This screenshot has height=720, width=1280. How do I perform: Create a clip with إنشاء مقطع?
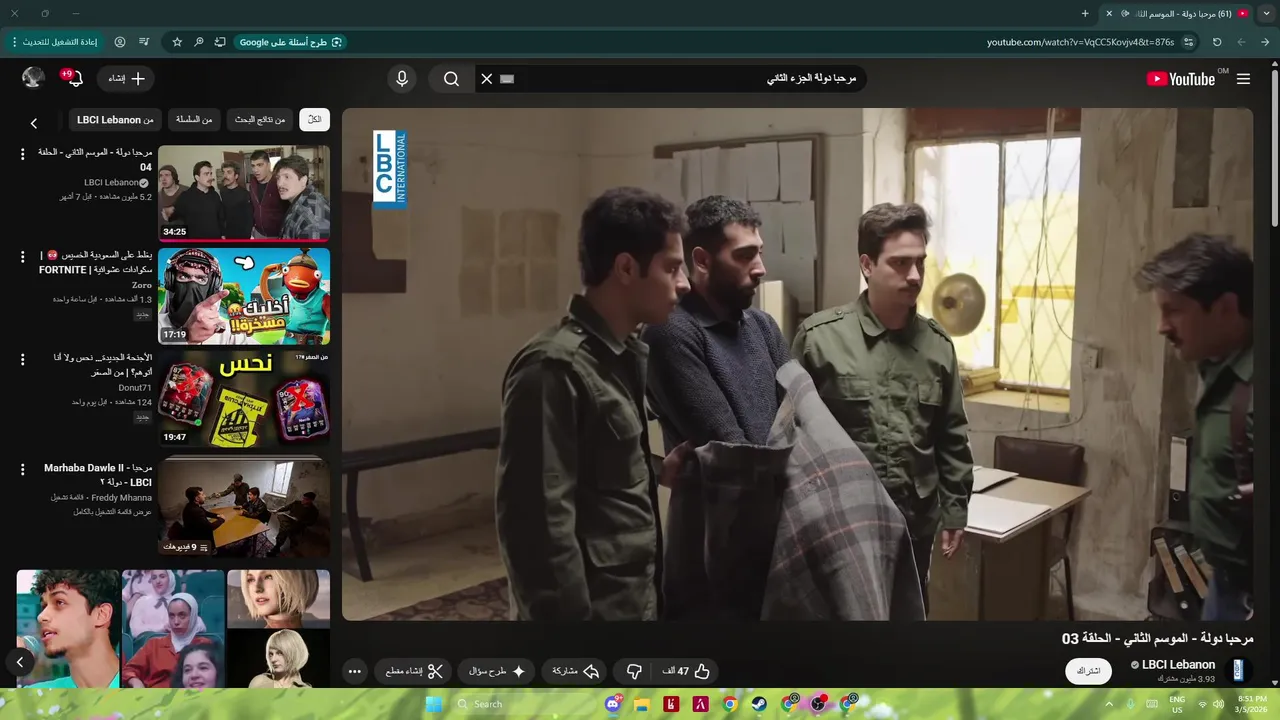click(x=414, y=671)
